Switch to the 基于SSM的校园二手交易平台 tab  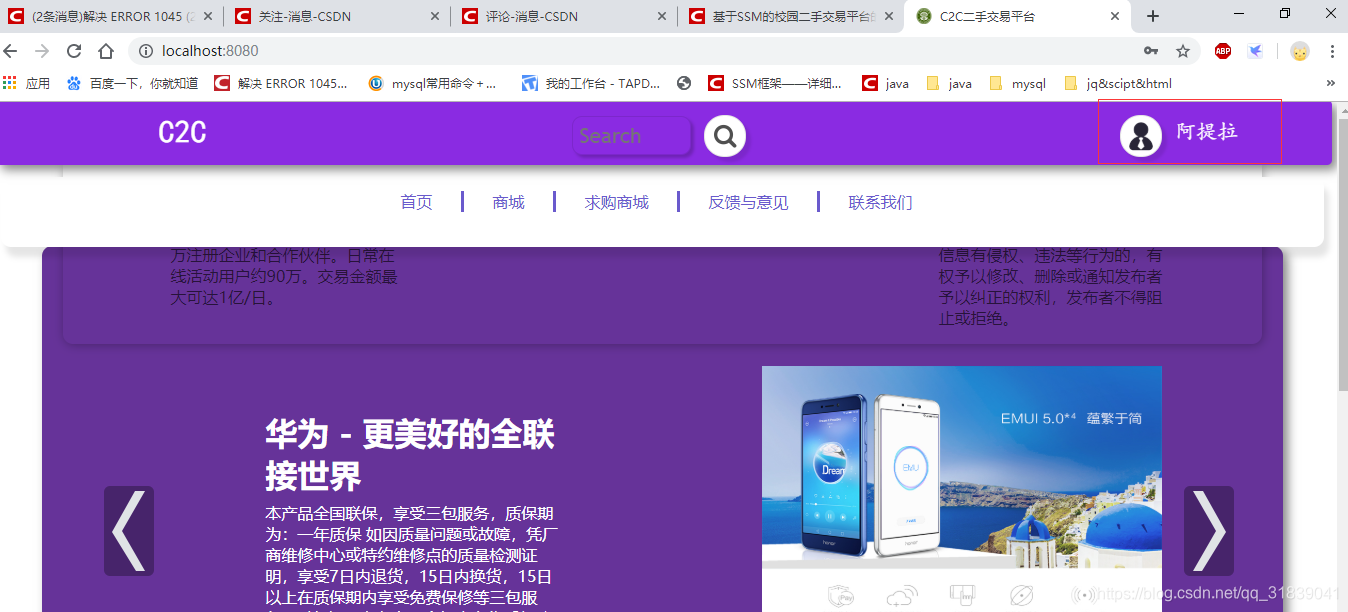point(790,16)
